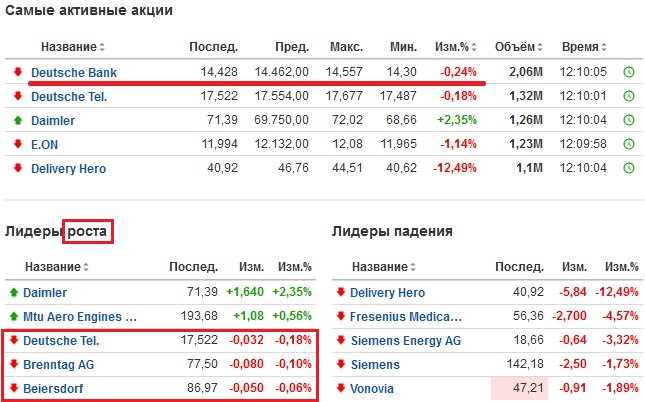Open E.ON stock page
The image size is (645, 402).
[44, 144]
